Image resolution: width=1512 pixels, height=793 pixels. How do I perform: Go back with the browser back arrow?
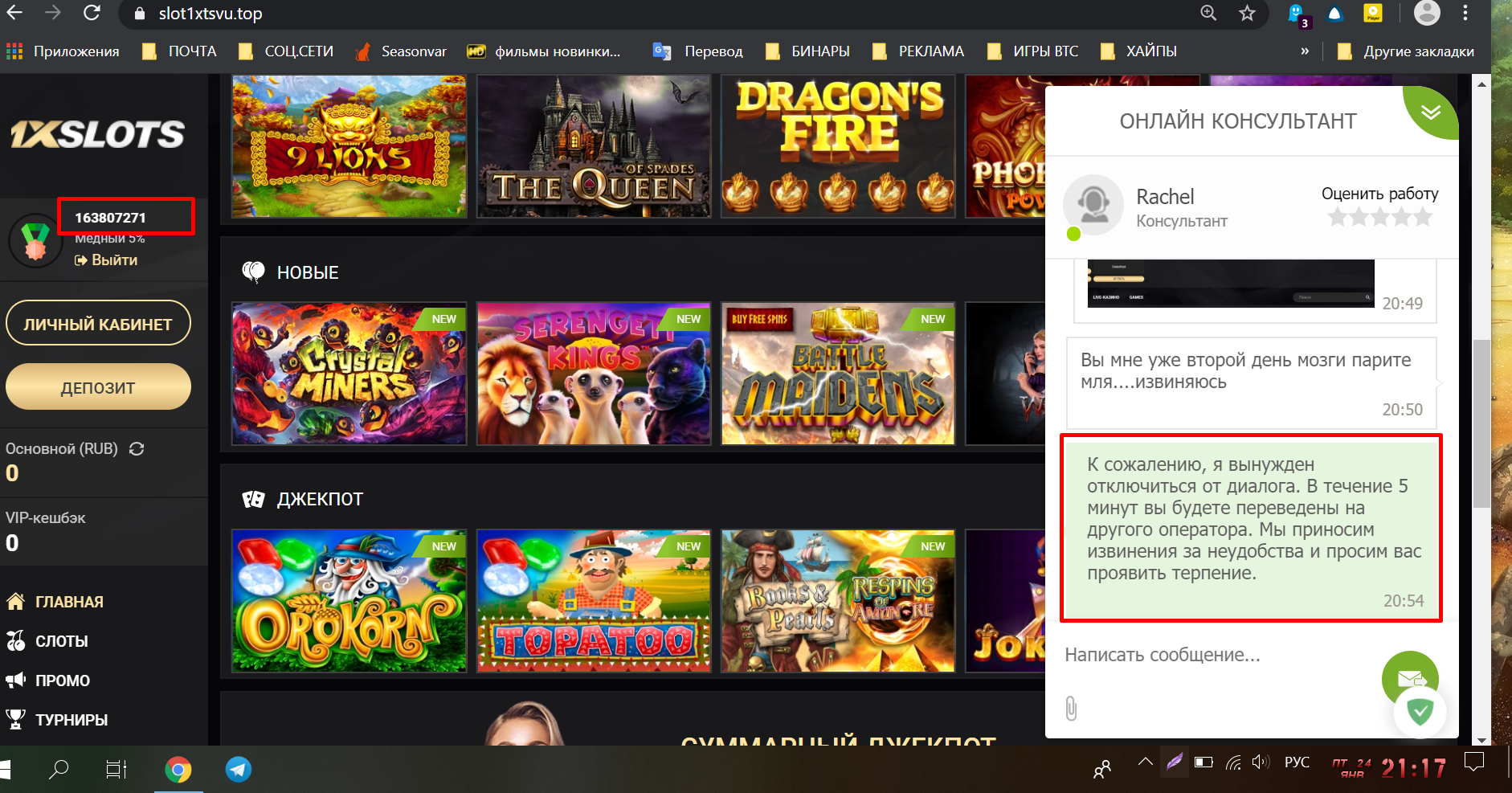click(14, 13)
